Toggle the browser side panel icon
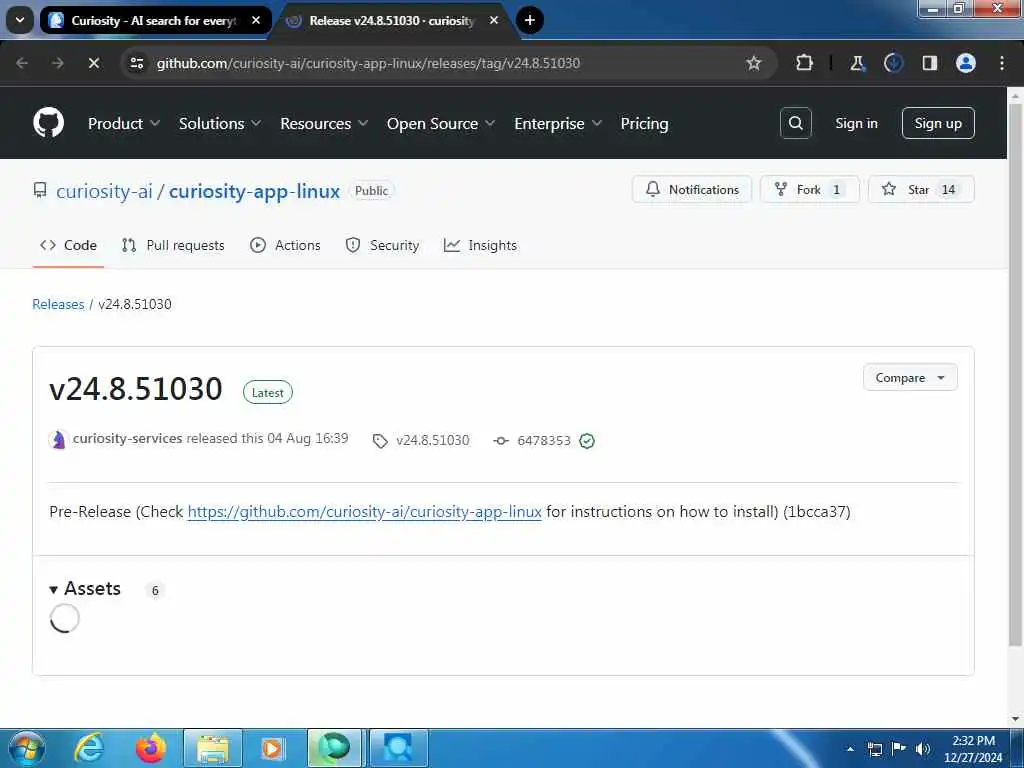This screenshot has height=768, width=1024. click(x=929, y=63)
